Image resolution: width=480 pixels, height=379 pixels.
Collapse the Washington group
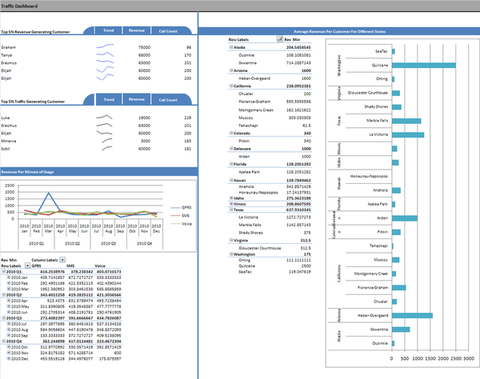pos(231,254)
